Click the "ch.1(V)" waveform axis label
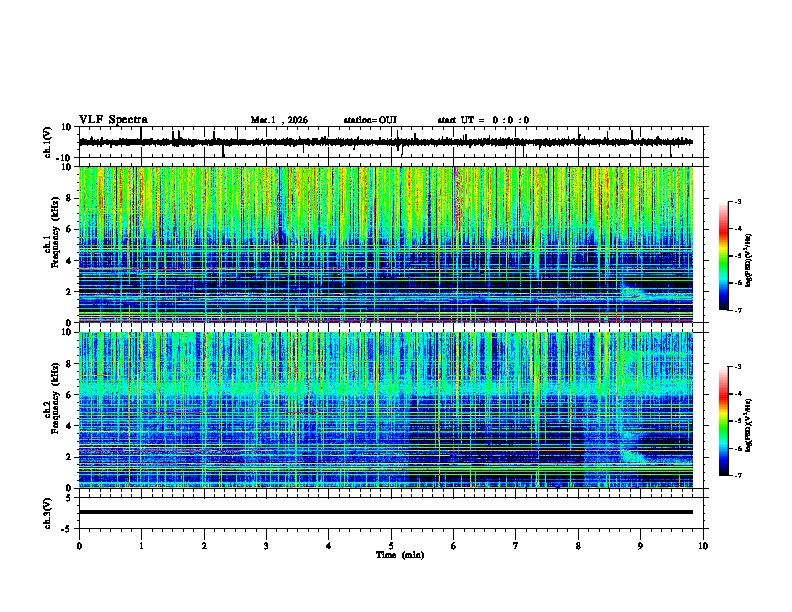This screenshot has height=612, width=792. click(x=48, y=142)
